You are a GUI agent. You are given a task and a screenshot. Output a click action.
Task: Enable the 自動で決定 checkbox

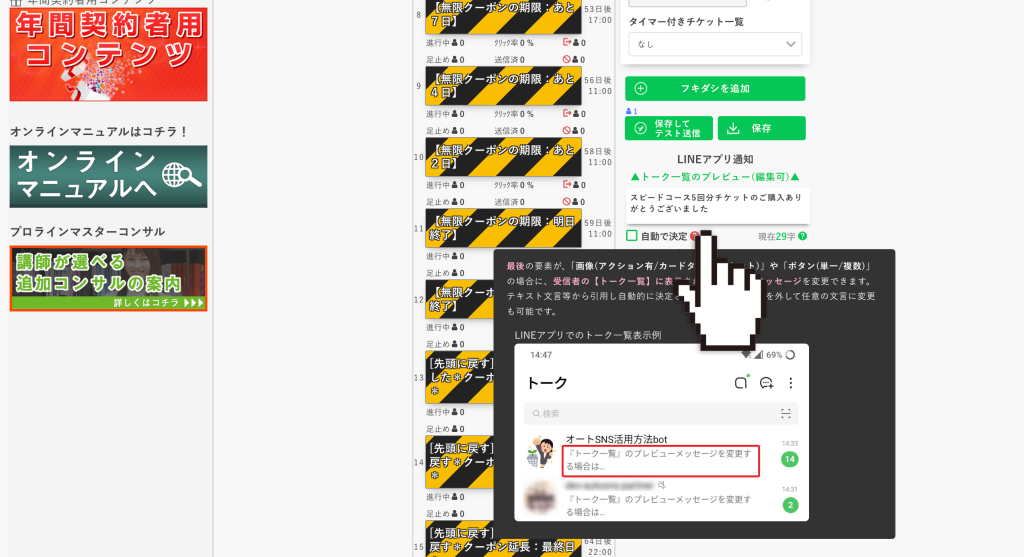coord(632,236)
